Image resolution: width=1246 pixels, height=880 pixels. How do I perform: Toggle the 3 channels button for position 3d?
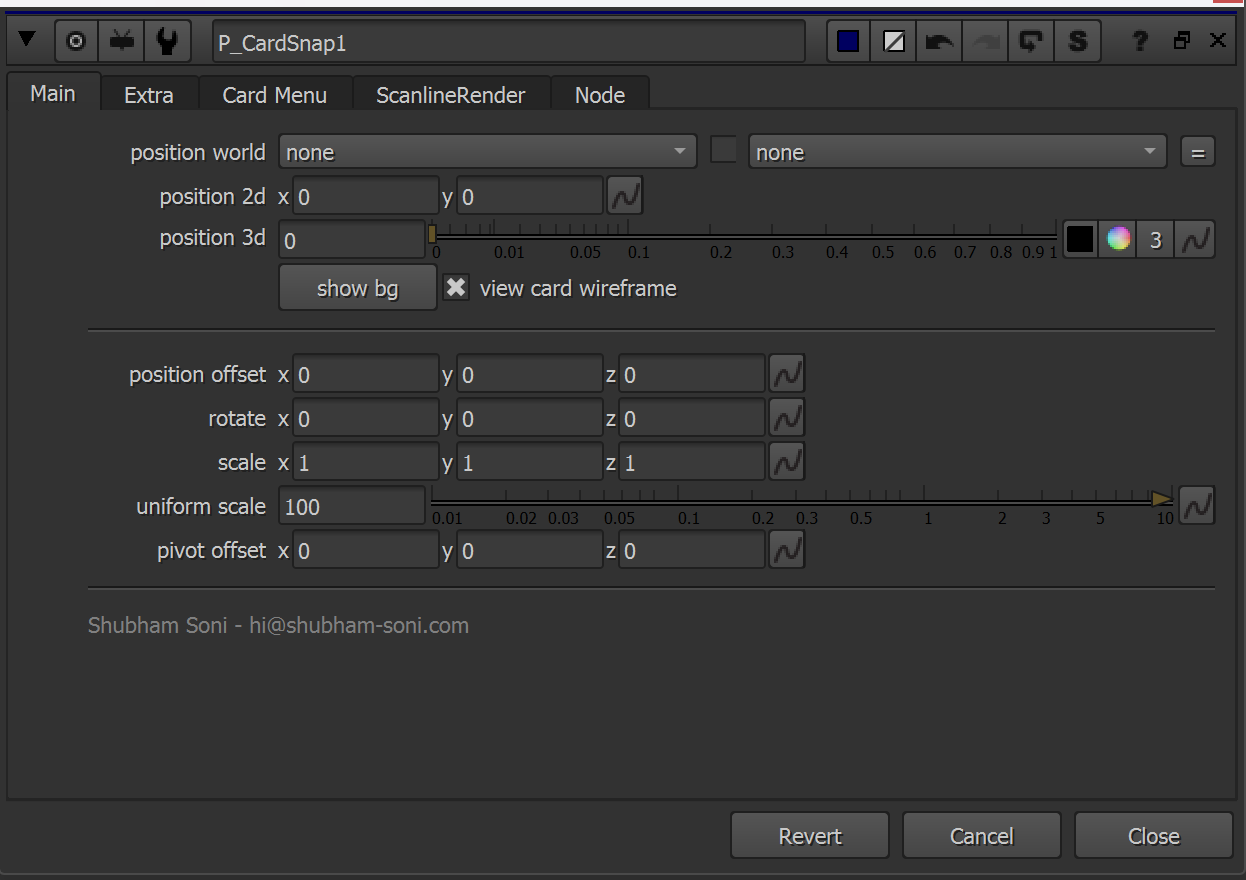pos(1156,240)
